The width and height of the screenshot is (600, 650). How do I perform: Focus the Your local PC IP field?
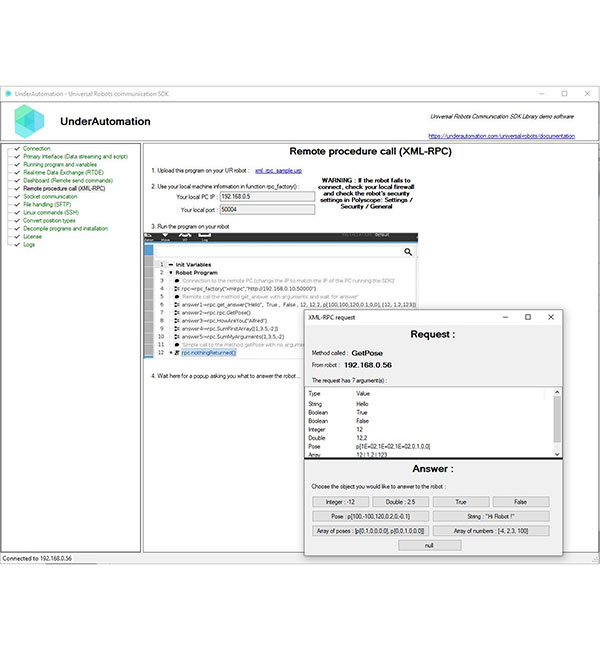267,196
